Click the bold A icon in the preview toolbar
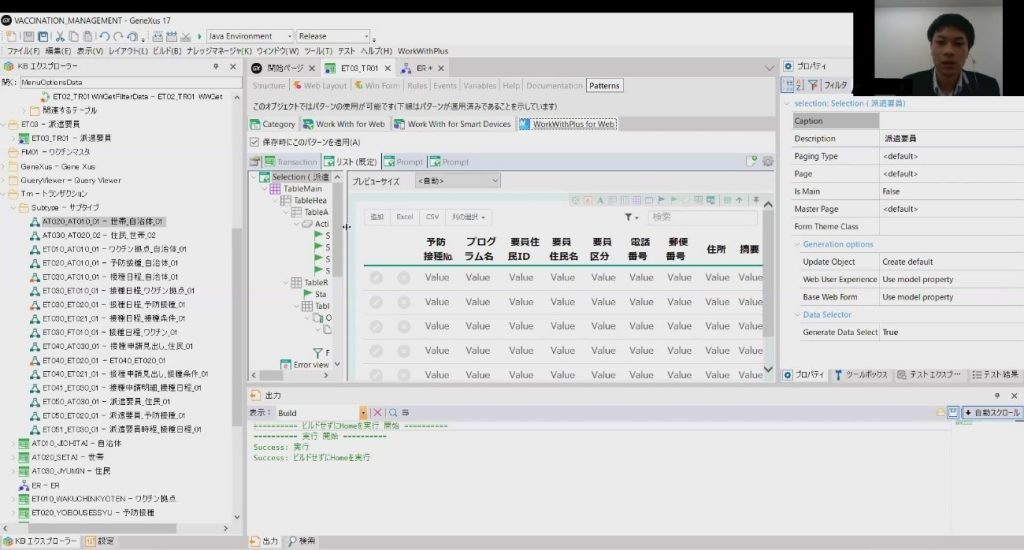The height and width of the screenshot is (550, 1024). point(600,201)
